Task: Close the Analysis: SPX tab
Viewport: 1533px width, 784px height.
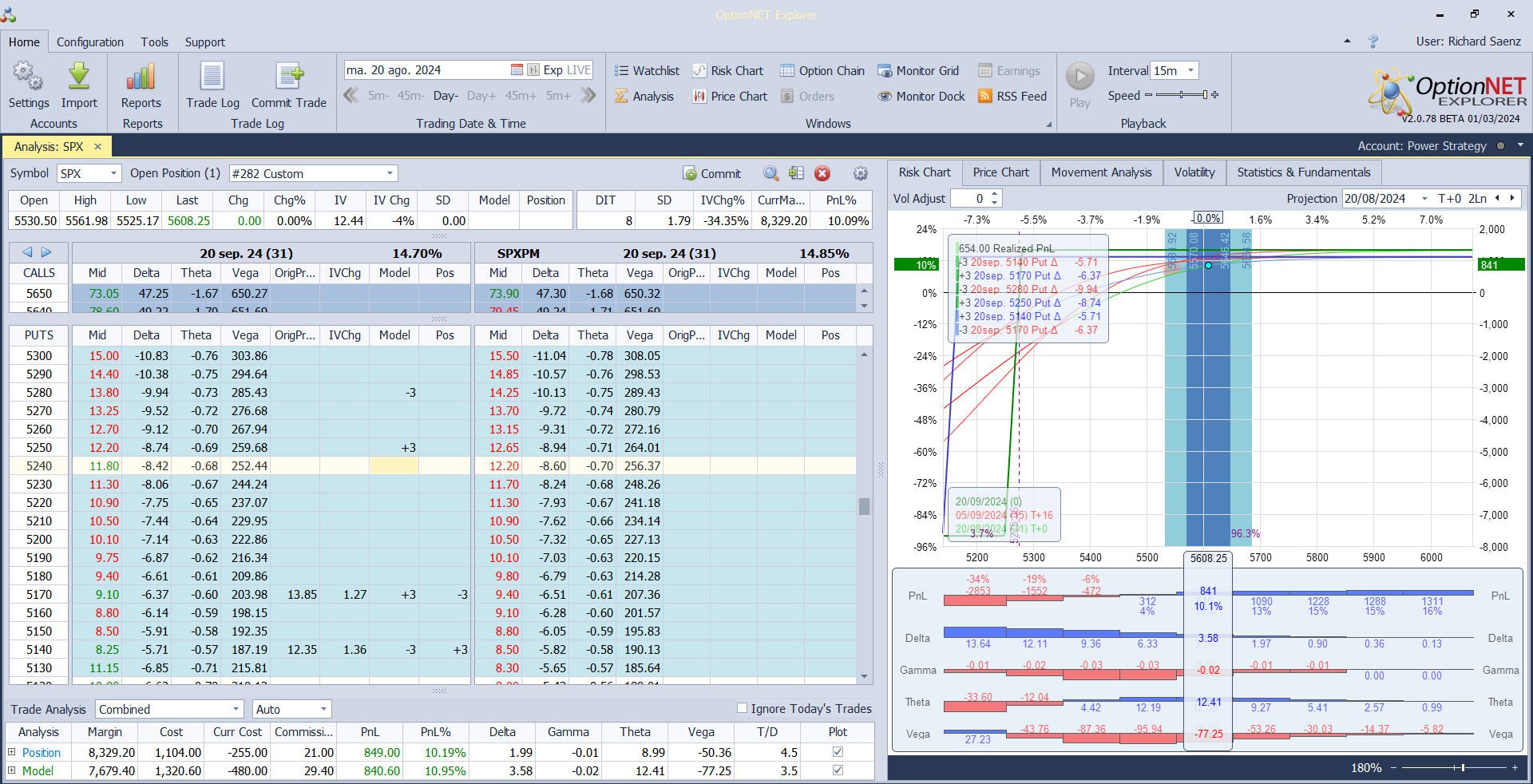Action: 97,146
